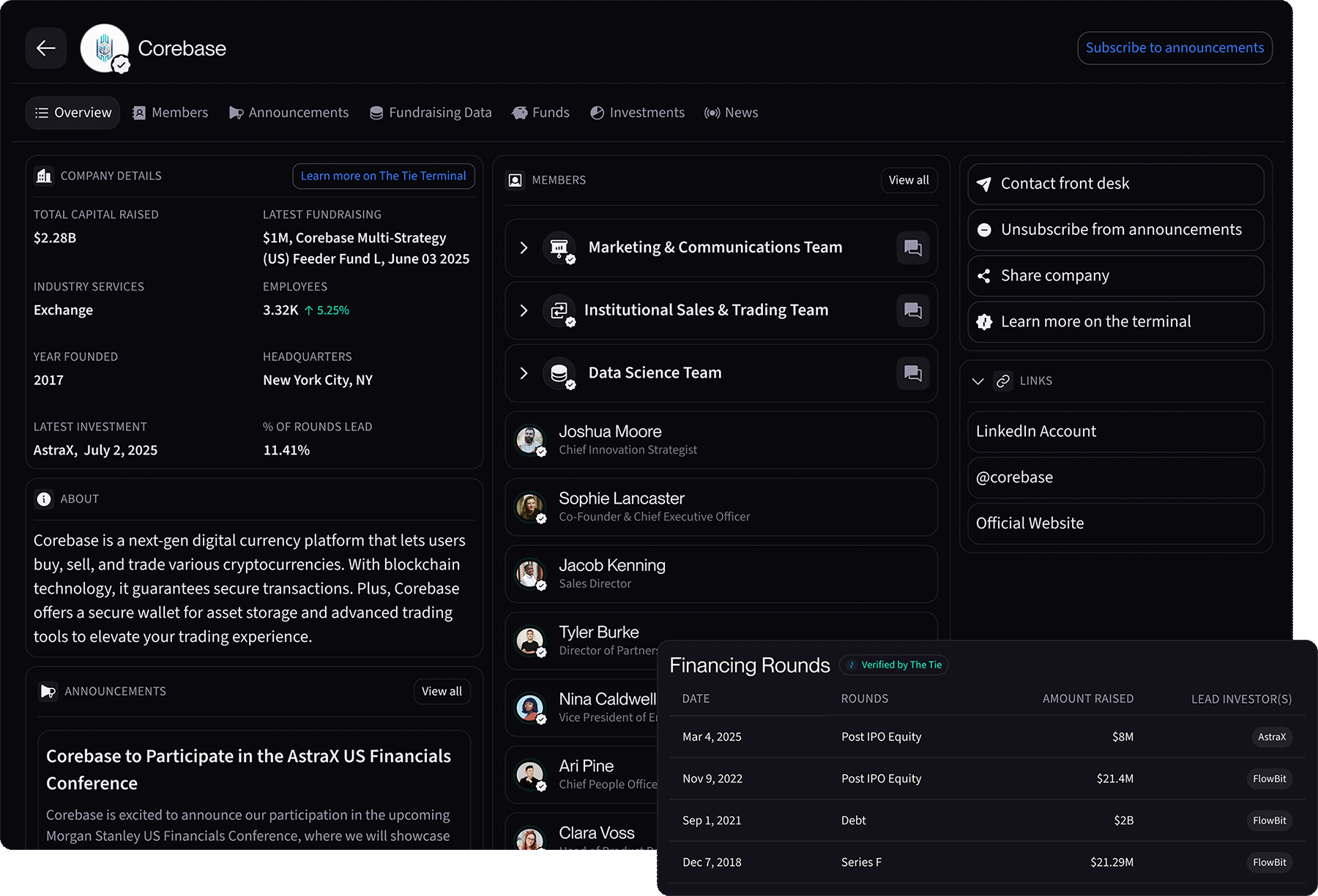Open the Official Website link
Screen dimensions: 1318x896
pyautogui.click(x=1029, y=523)
